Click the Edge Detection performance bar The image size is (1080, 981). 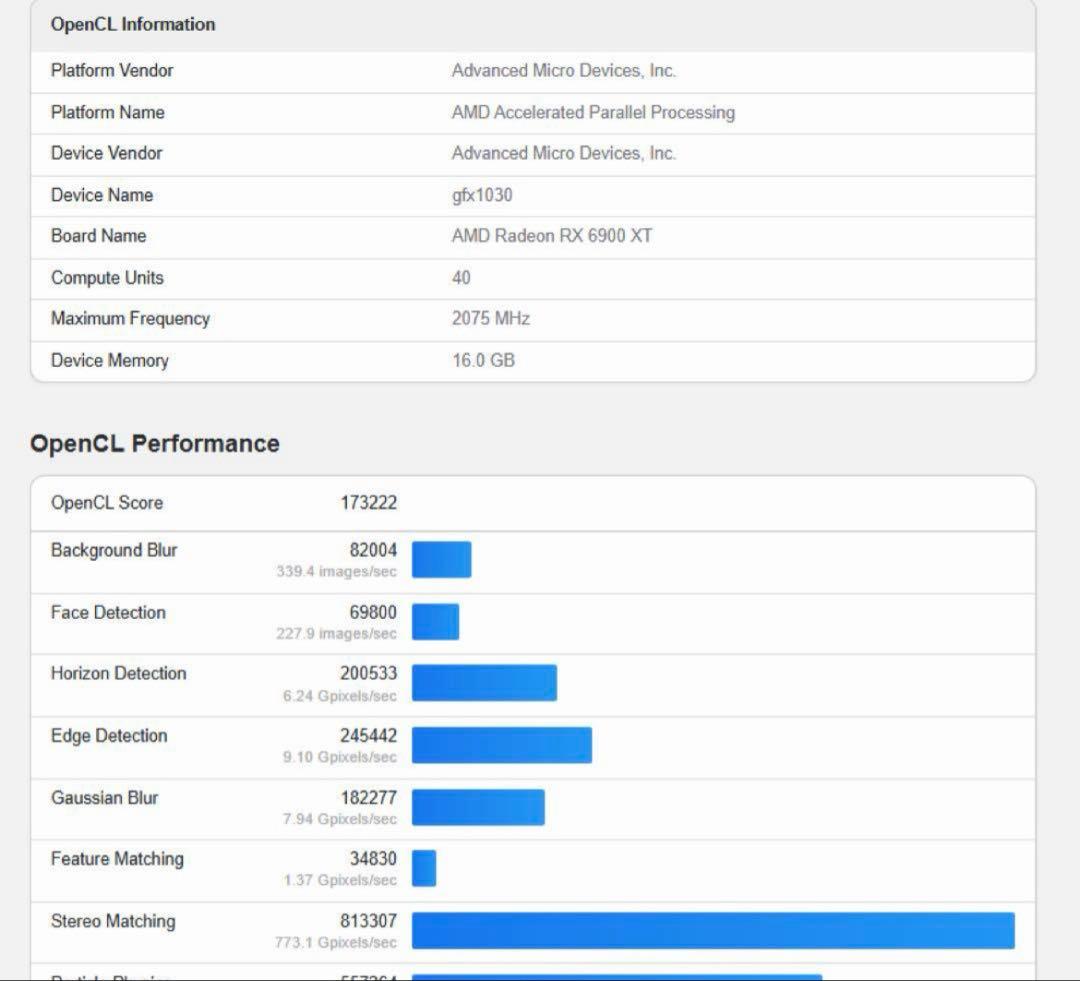click(501, 745)
